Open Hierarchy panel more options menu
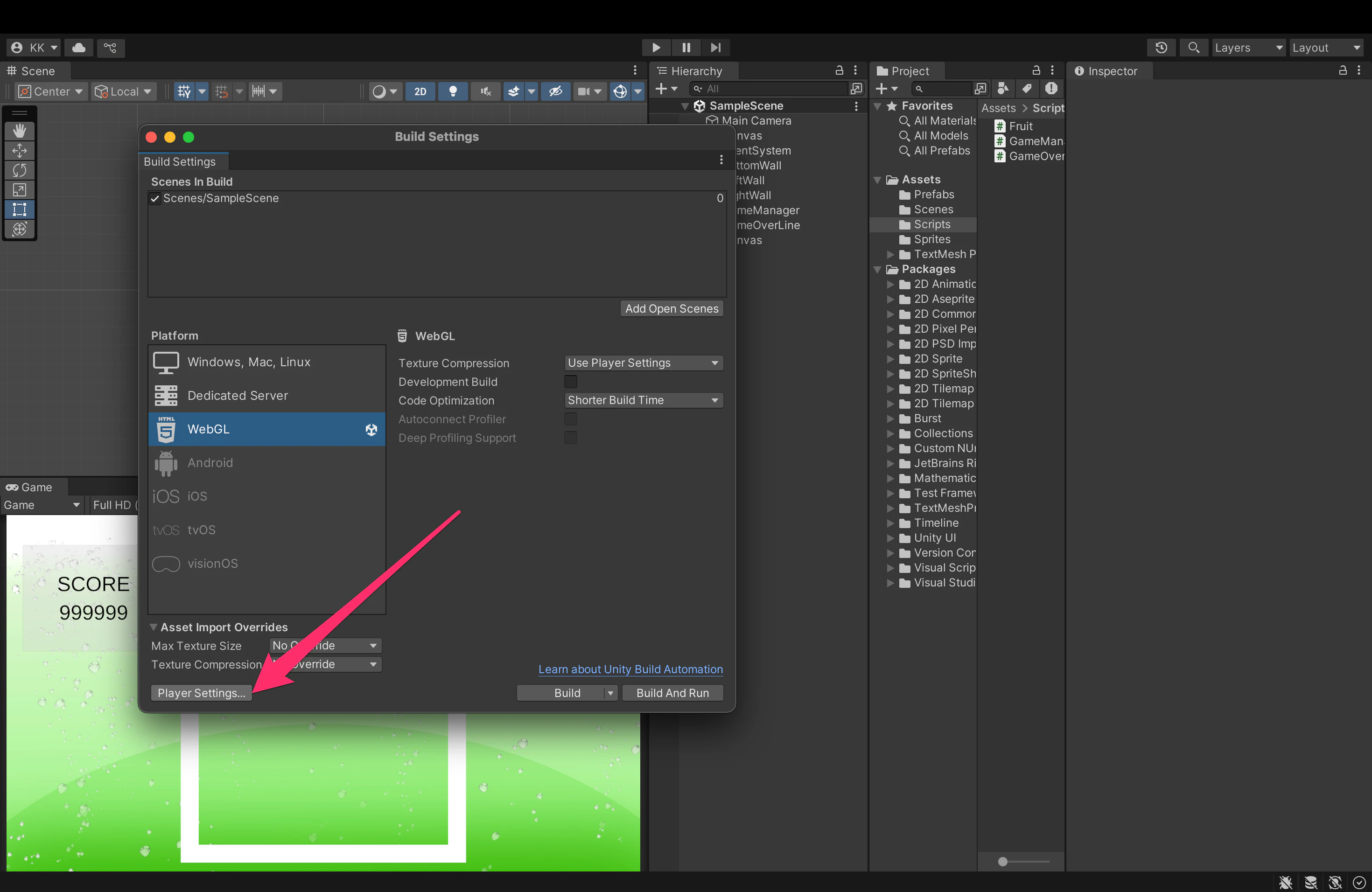1372x892 pixels. pos(856,70)
